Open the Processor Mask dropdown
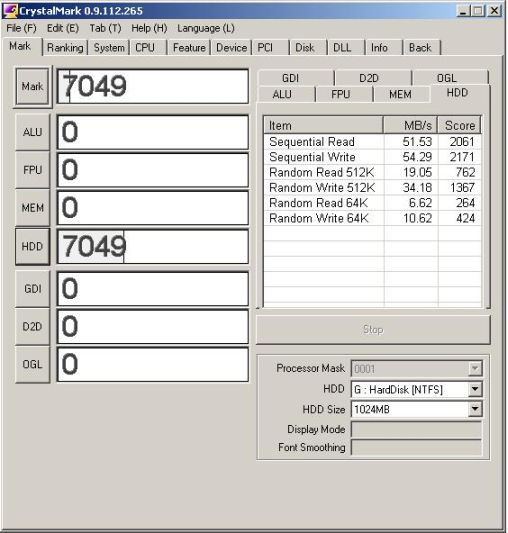Screen dimensions: 508x533 click(x=475, y=368)
